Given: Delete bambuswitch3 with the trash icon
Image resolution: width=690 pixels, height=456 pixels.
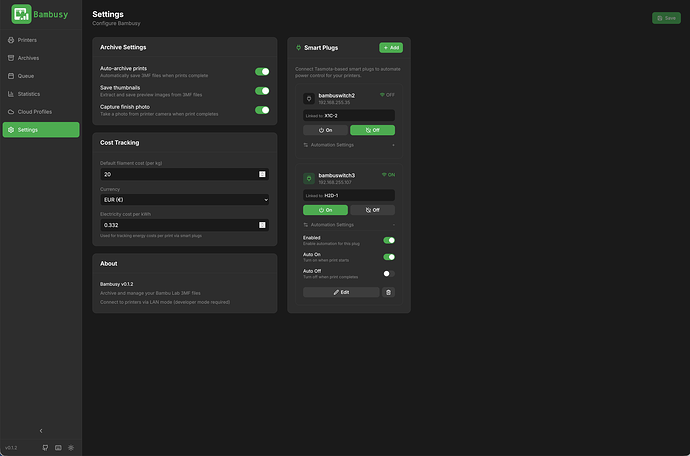Looking at the screenshot, I should click(388, 292).
